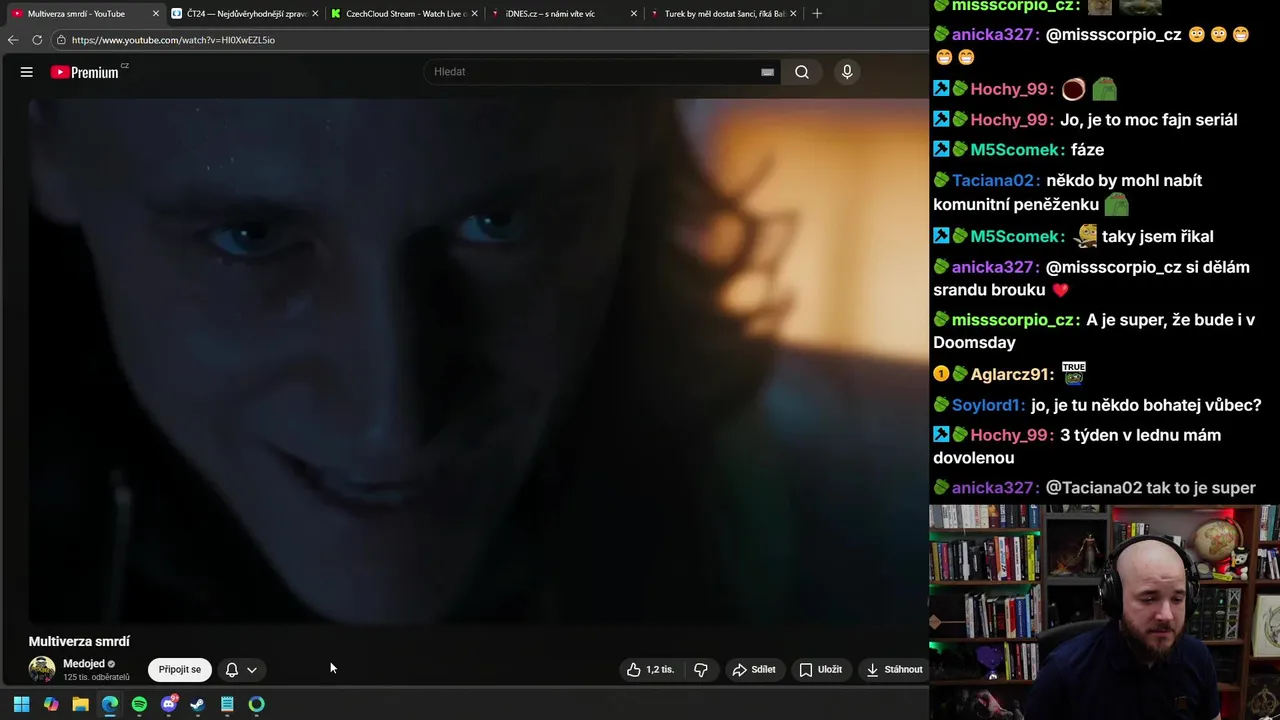Start voice search with the microphone icon
The width and height of the screenshot is (1280, 720).
point(847,72)
